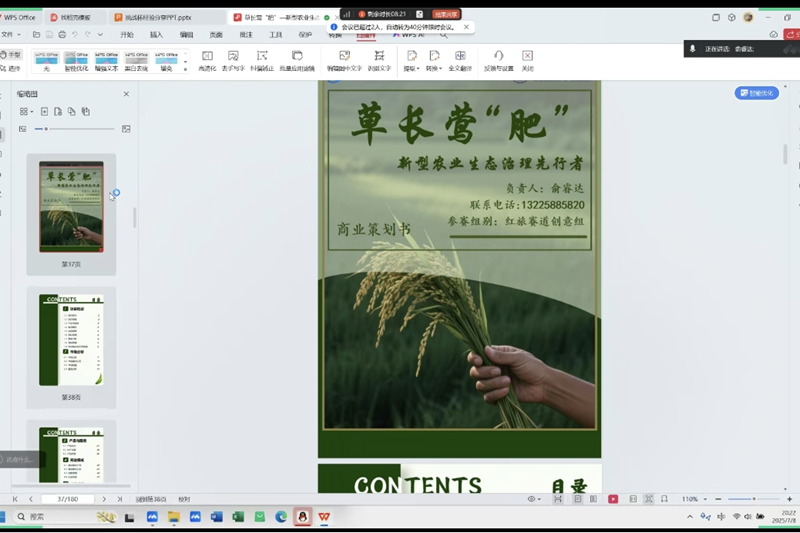
Task: Click the 划词文字 text selection icon
Action: click(x=379, y=60)
